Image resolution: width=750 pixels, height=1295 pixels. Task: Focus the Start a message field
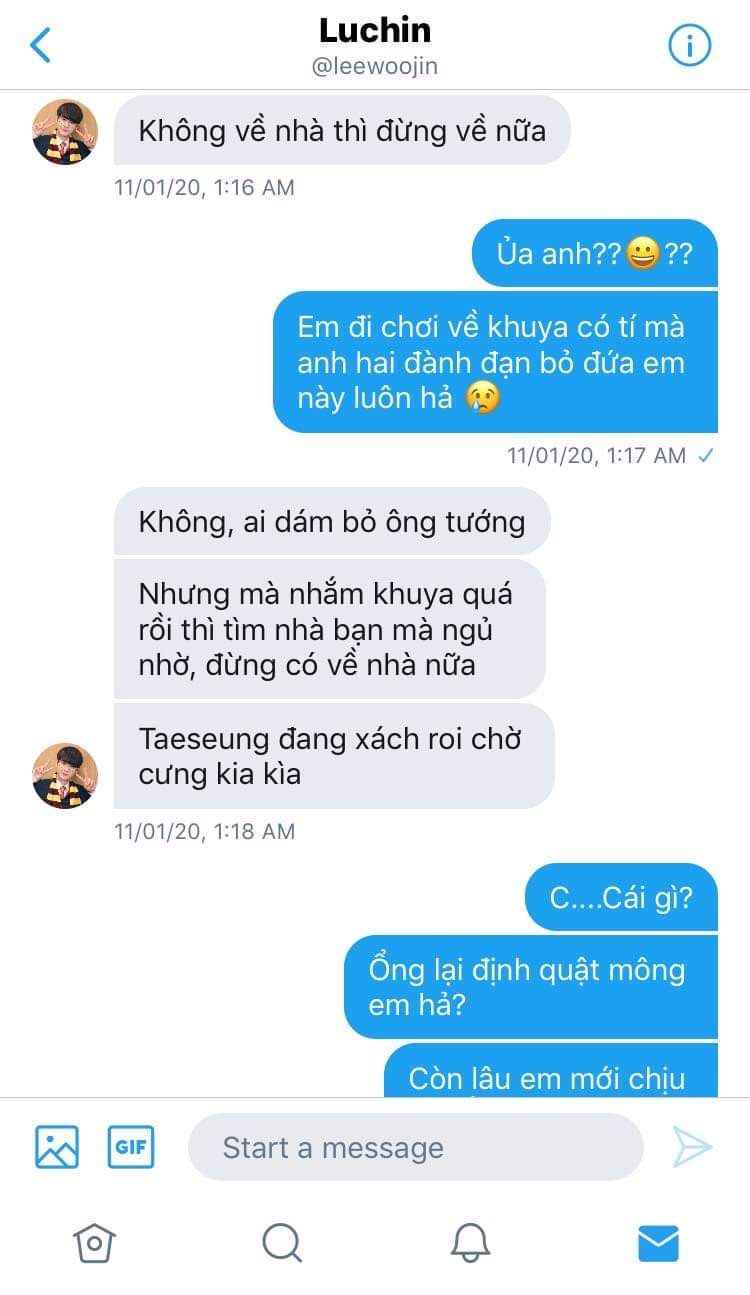point(415,1147)
